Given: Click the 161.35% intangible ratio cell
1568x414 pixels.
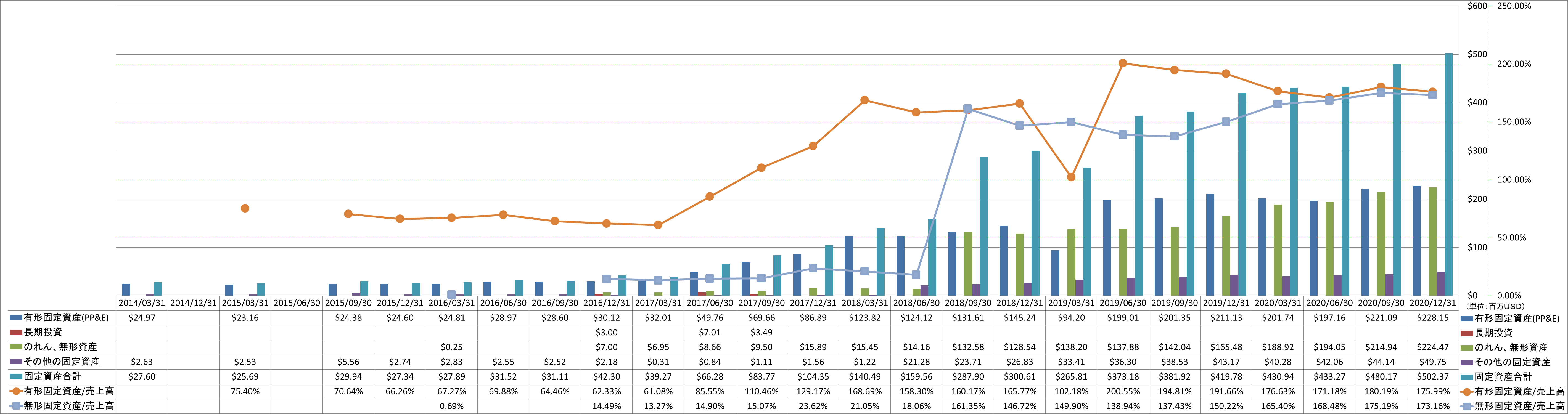Looking at the screenshot, I should pyautogui.click(x=968, y=405).
